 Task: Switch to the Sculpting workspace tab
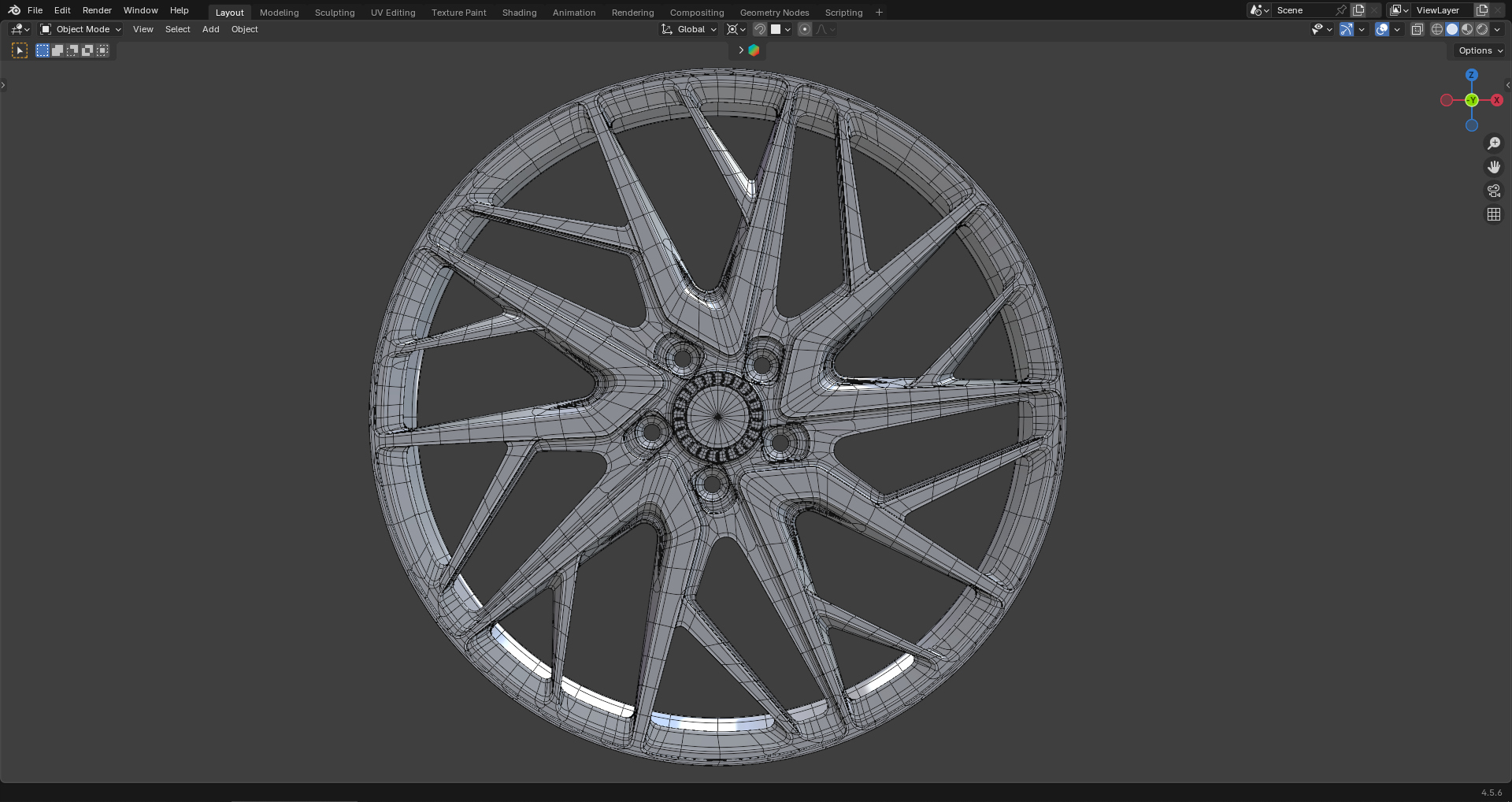[x=335, y=13]
